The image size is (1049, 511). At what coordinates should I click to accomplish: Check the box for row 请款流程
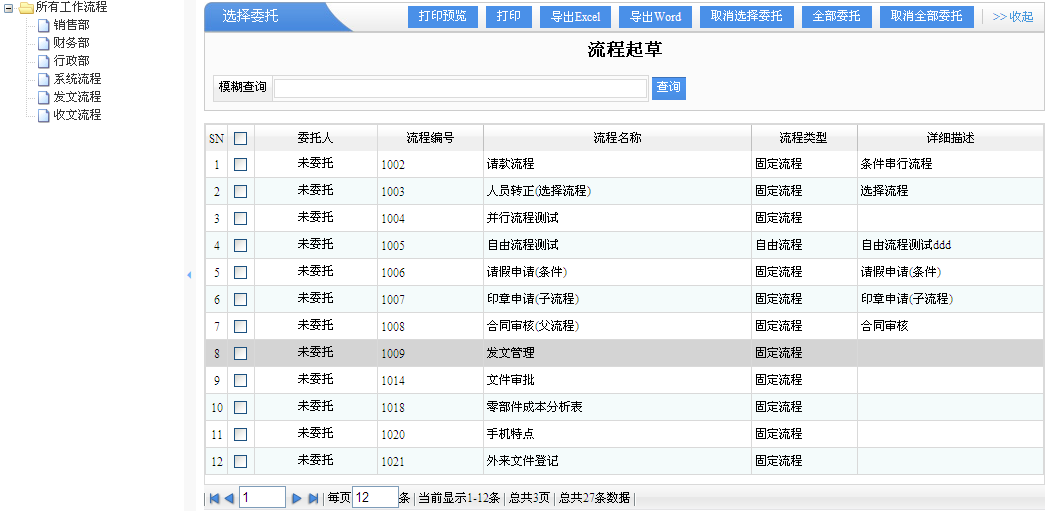click(240, 164)
